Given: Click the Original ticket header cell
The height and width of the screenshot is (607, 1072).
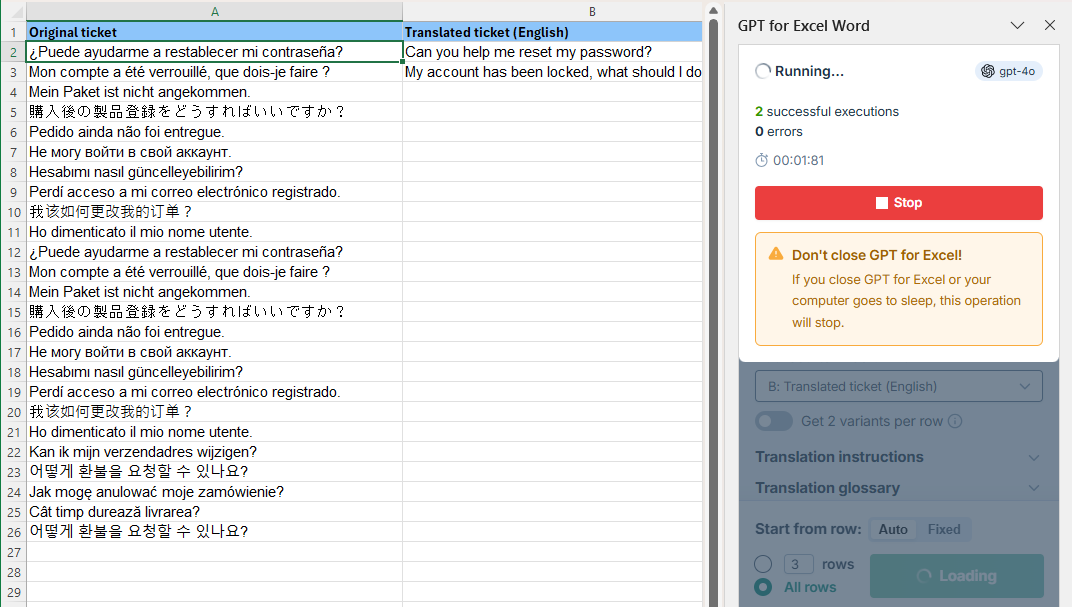Looking at the screenshot, I should 215,32.
